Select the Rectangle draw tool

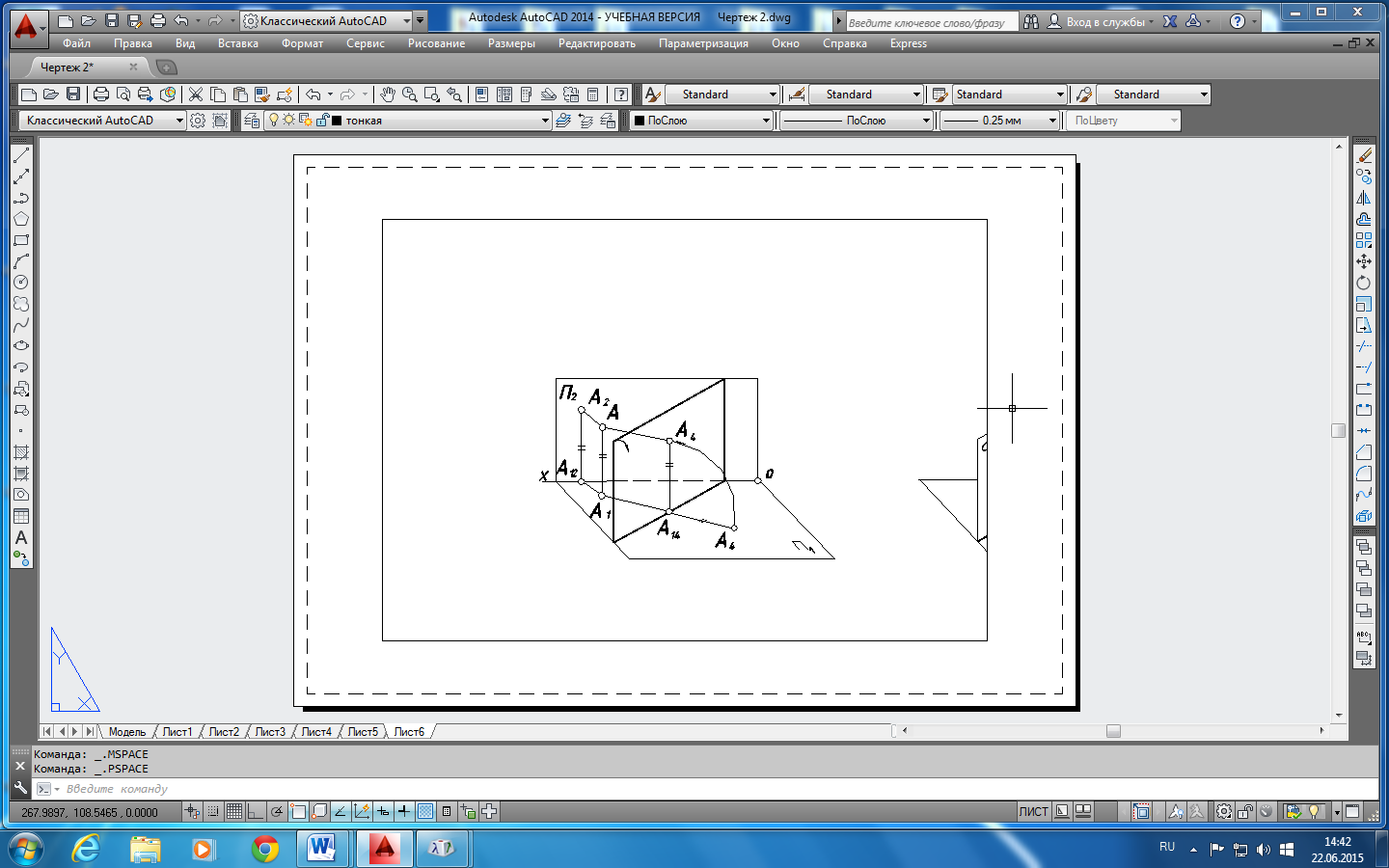pos(21,240)
